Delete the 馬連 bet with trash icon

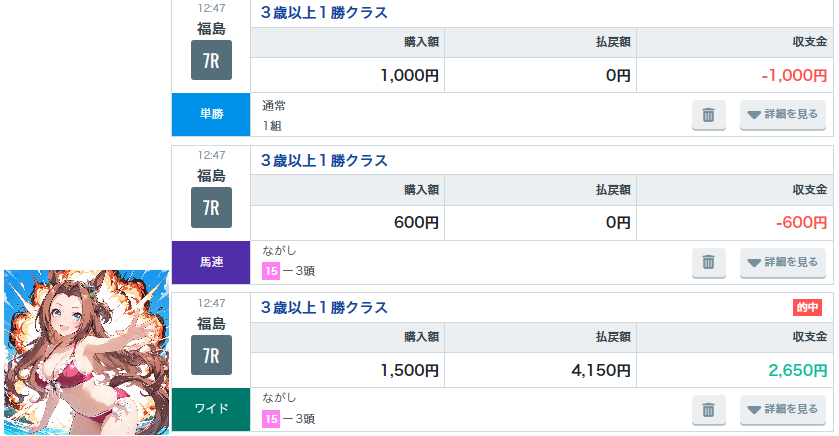point(708,262)
